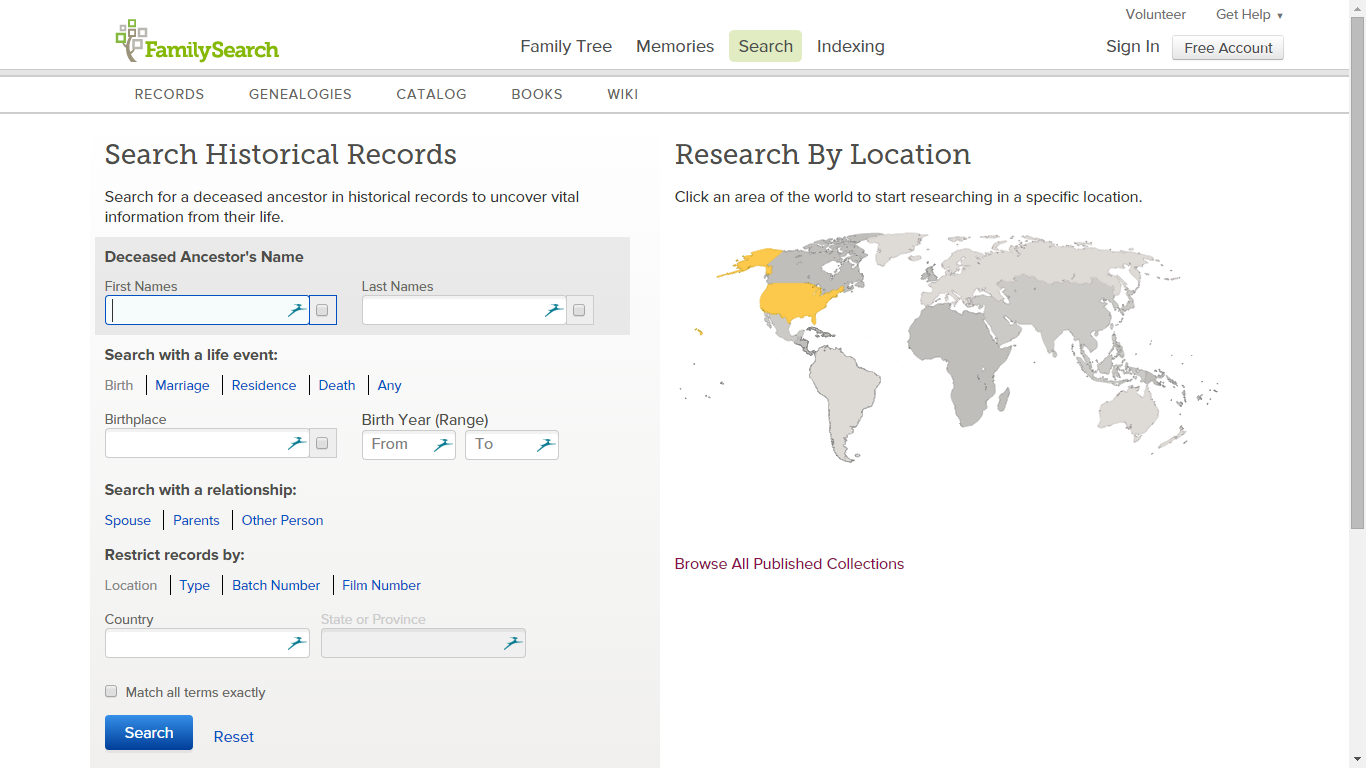Select the Search menu item
Viewport: 1366px width, 768px height.
tap(765, 46)
